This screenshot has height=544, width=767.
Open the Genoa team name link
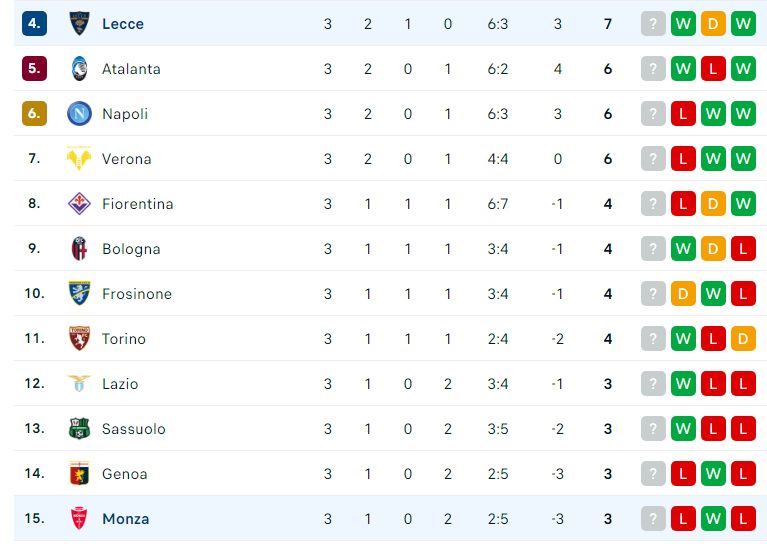point(125,474)
